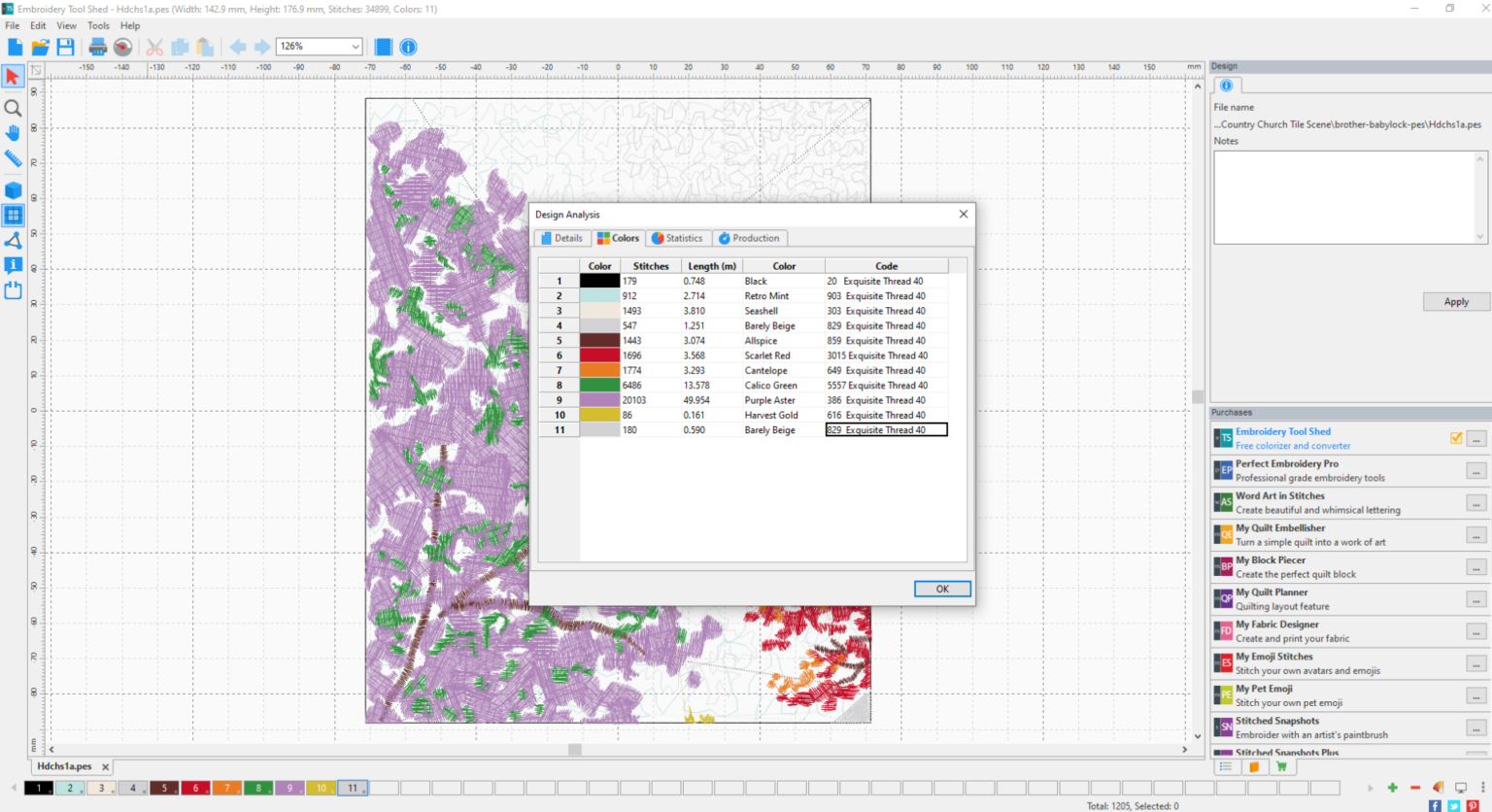Switch to the Statistics tab
Screen dimensions: 1492x812
[677, 238]
